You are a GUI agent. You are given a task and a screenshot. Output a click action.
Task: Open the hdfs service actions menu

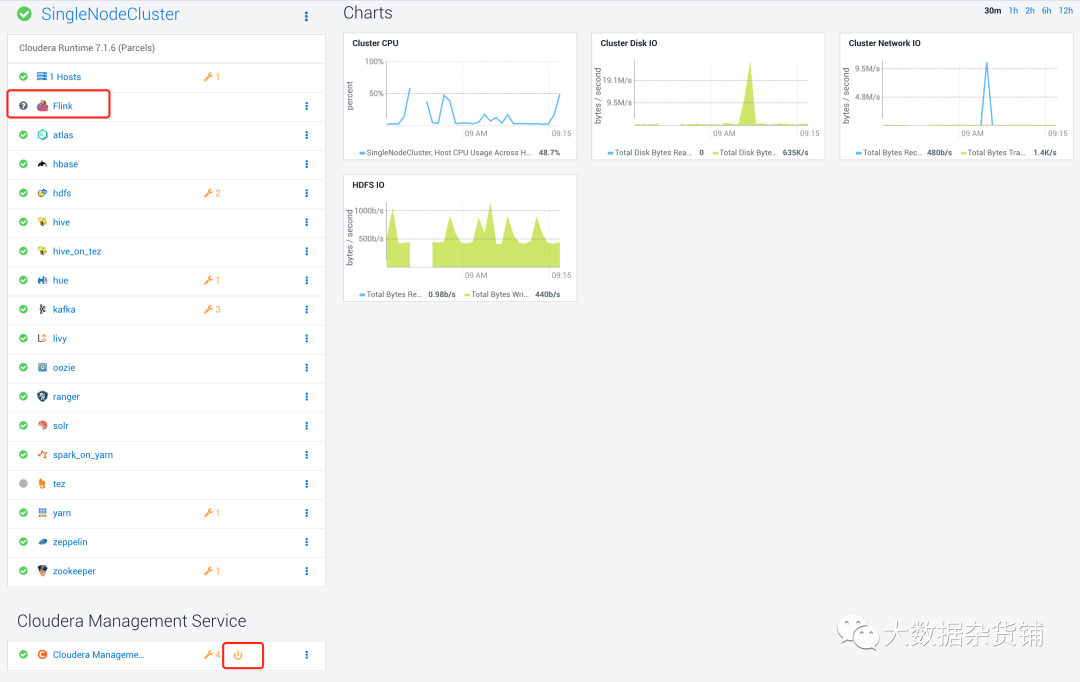[307, 193]
